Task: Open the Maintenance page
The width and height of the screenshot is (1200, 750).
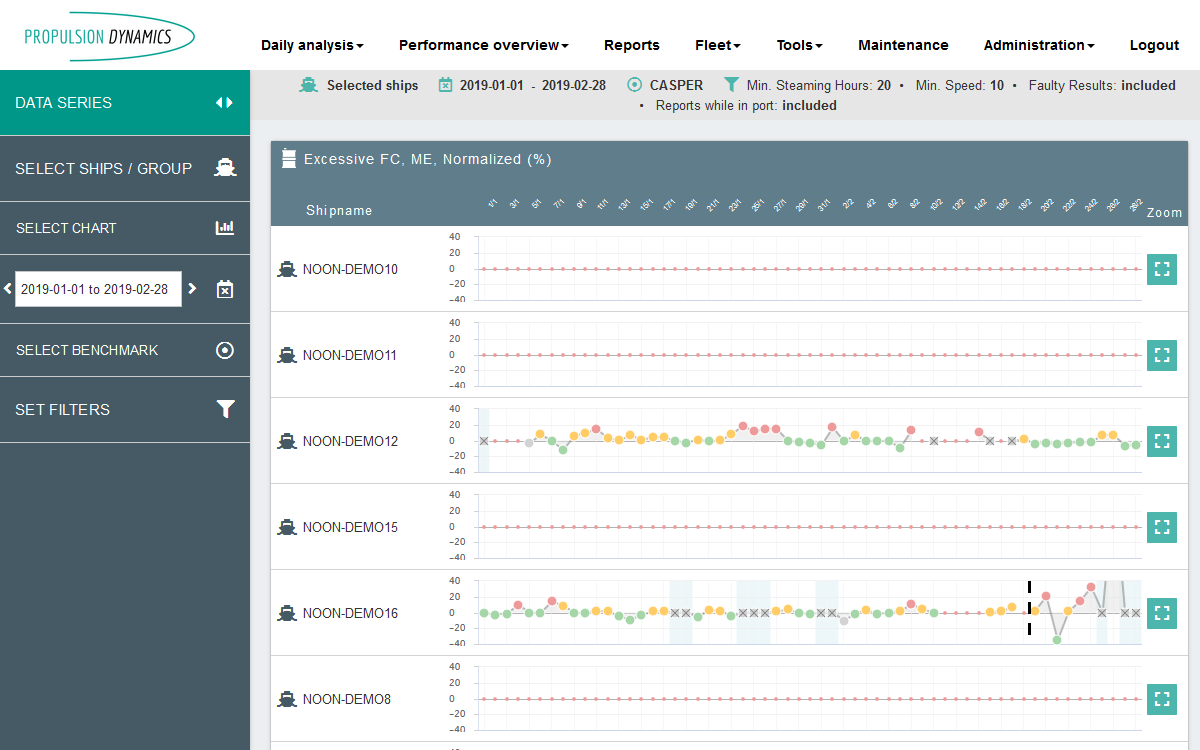Action: coord(903,45)
